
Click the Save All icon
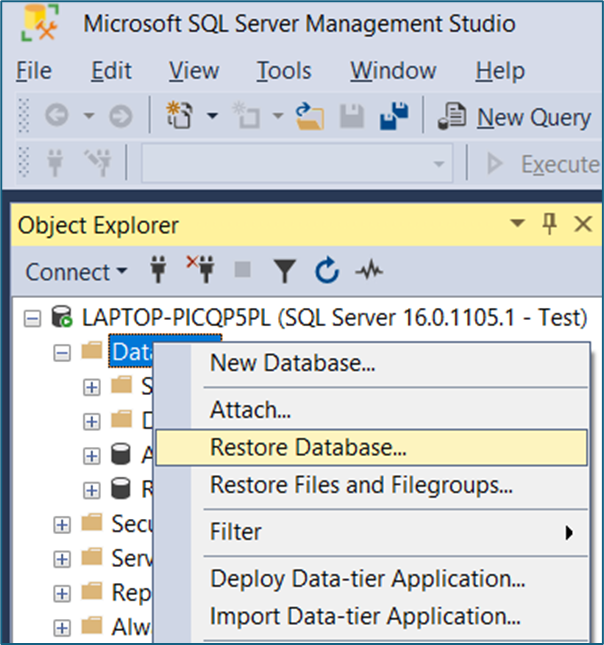click(394, 116)
